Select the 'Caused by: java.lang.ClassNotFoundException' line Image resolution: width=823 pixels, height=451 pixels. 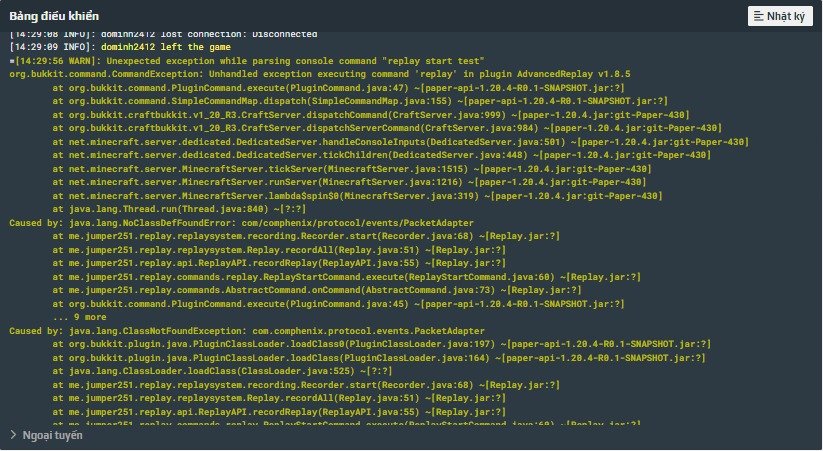tap(247, 331)
